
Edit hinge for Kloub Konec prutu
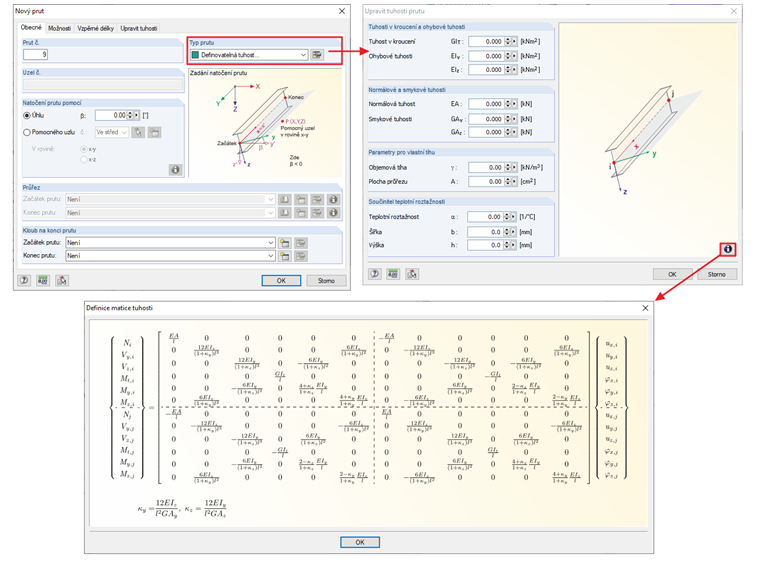[301, 256]
